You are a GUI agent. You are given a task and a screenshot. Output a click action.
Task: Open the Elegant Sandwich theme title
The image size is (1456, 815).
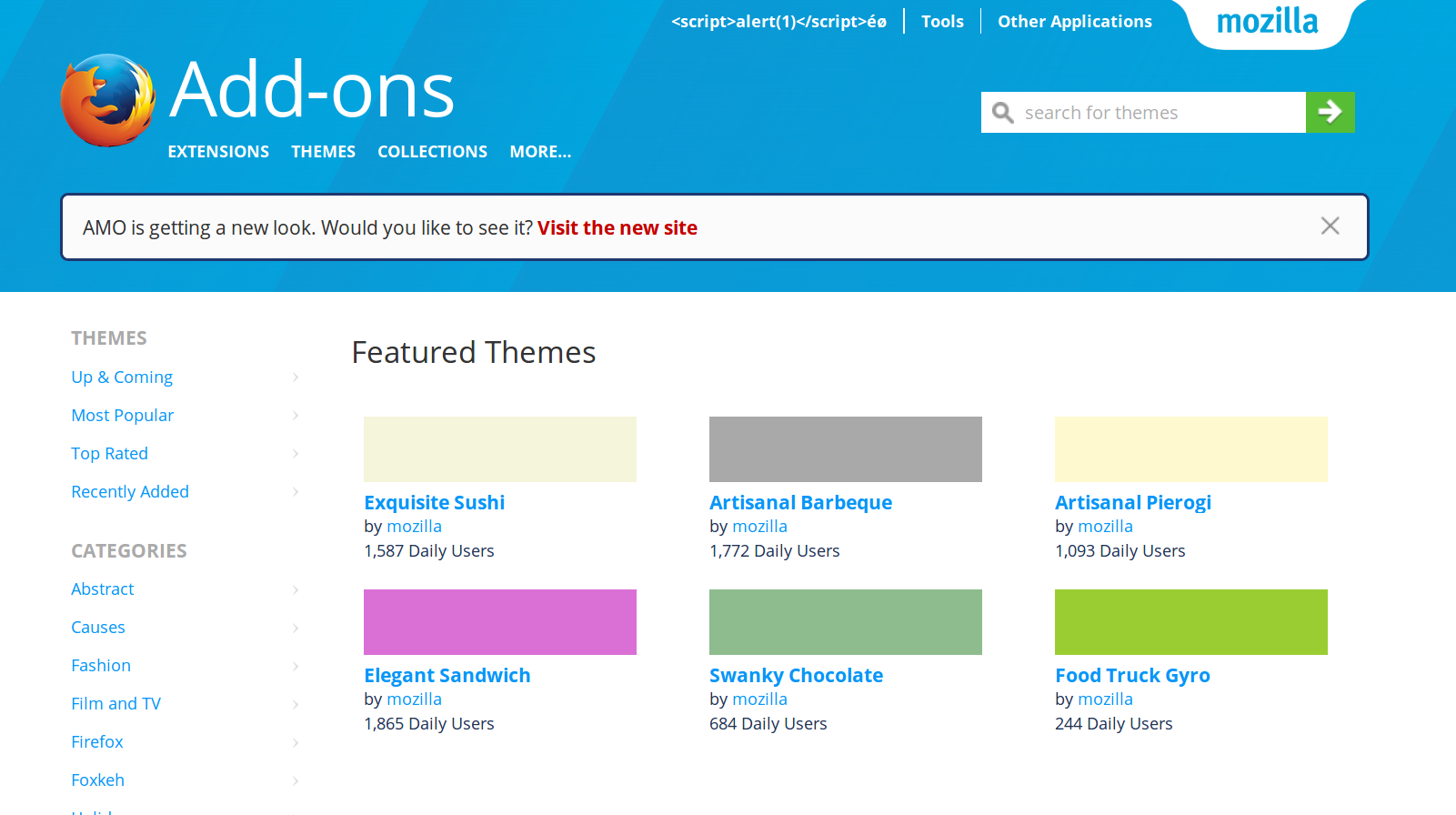pos(447,676)
